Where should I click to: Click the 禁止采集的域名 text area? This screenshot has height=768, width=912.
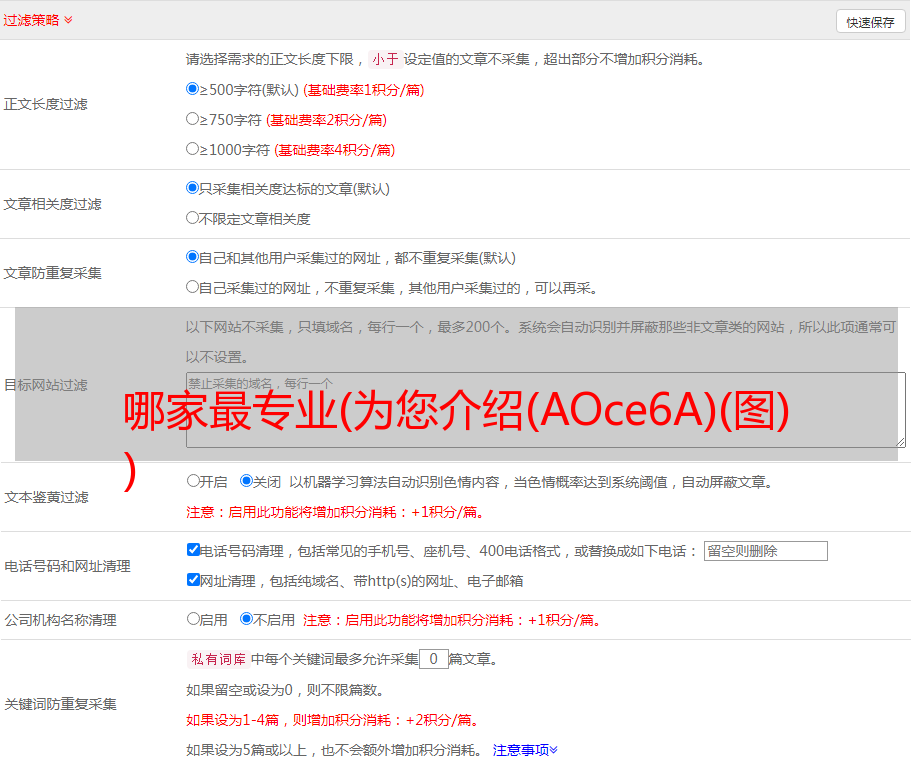coord(545,409)
